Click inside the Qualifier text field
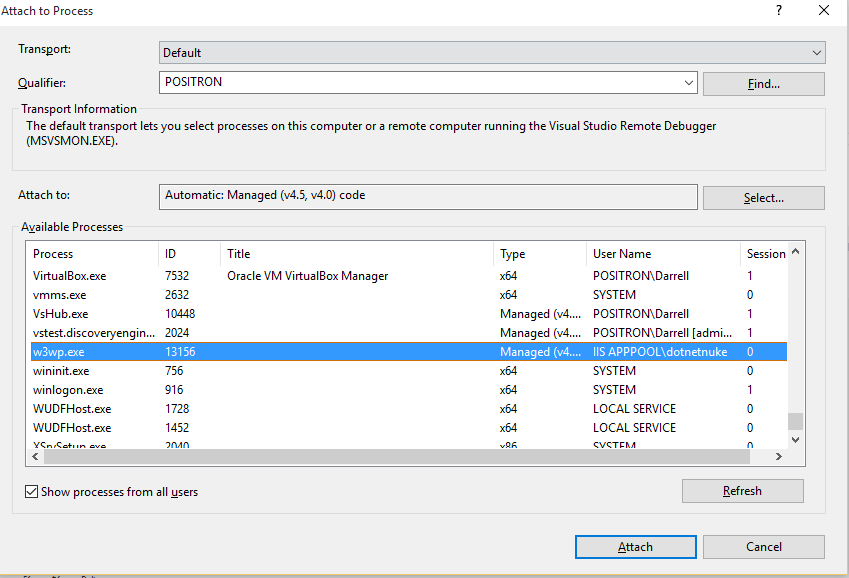 (x=418, y=83)
